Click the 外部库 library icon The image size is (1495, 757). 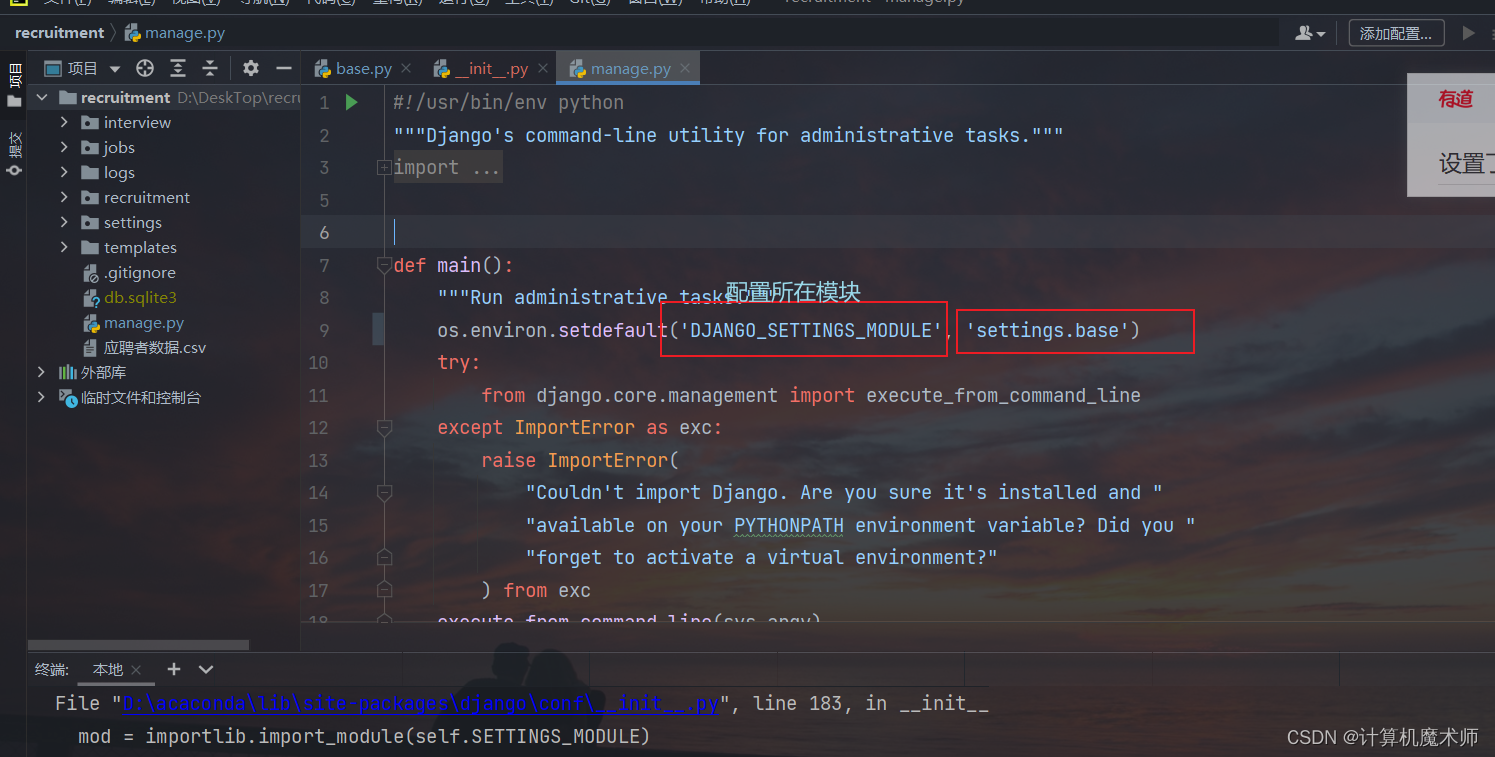click(x=68, y=372)
